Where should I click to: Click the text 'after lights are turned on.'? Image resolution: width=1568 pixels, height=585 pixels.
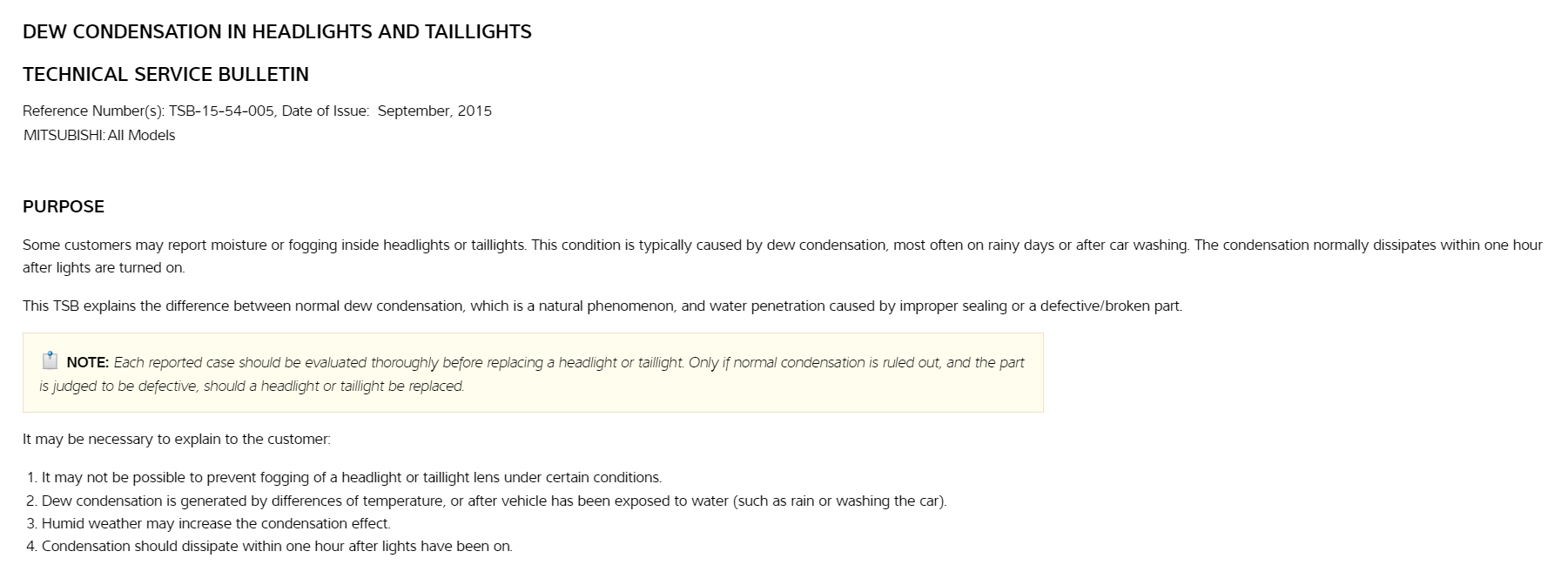(x=104, y=268)
